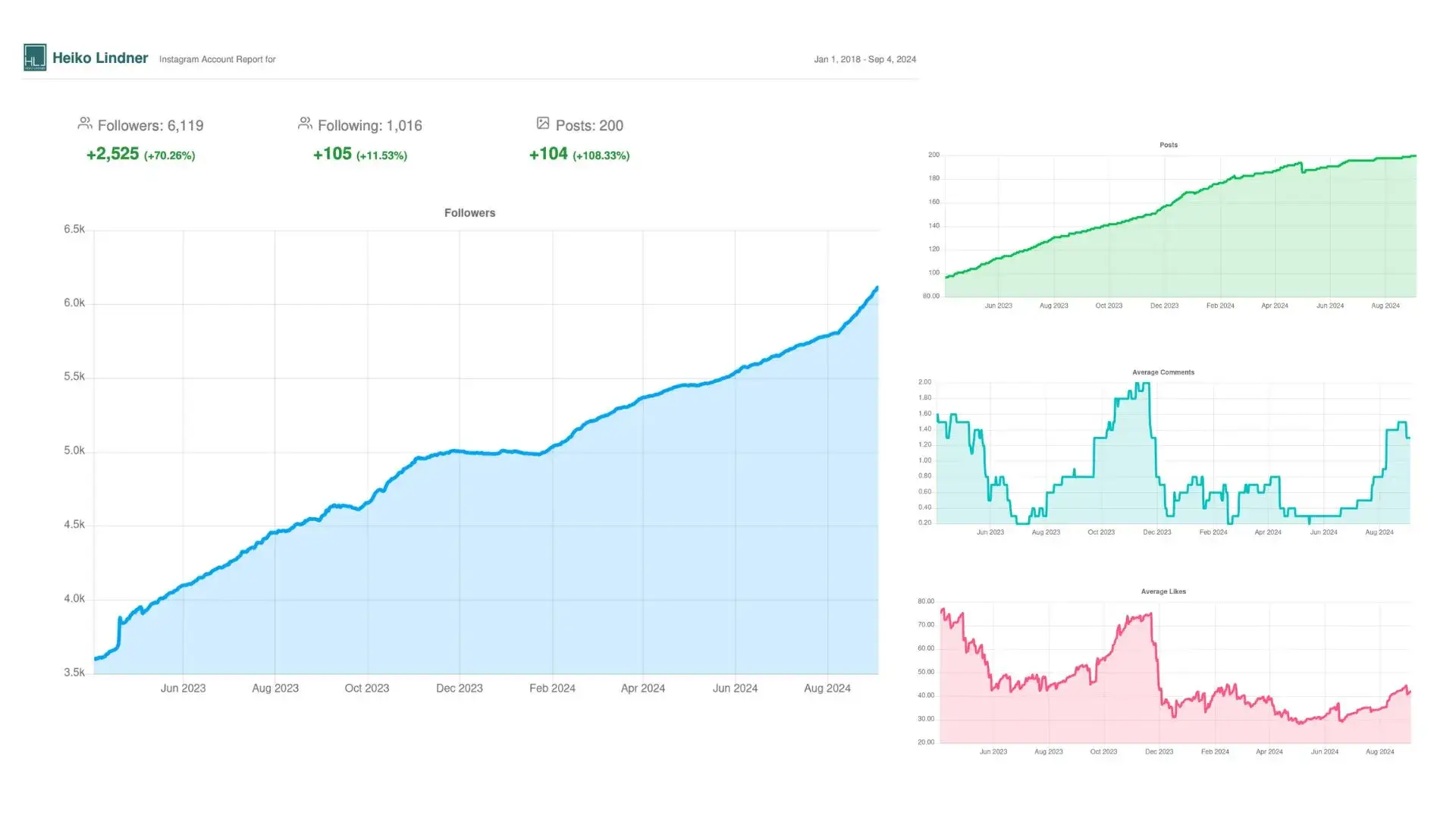Click the Average Likes chart title

point(1163,591)
